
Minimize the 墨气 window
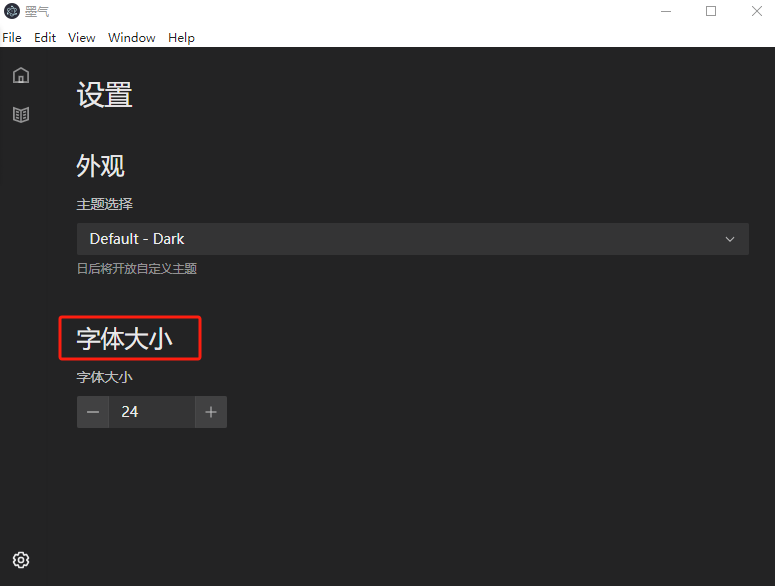[x=666, y=11]
